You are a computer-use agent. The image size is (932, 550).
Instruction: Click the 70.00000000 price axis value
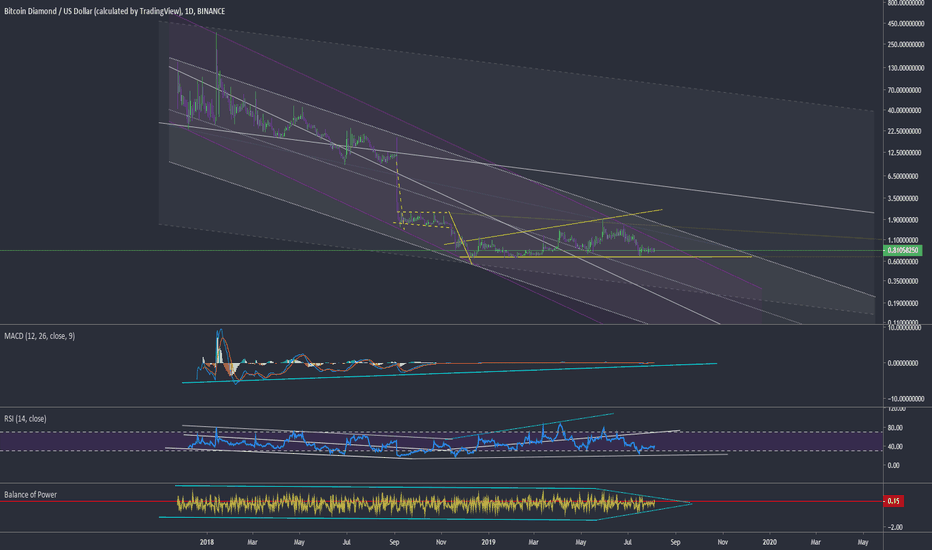pyautogui.click(x=906, y=90)
